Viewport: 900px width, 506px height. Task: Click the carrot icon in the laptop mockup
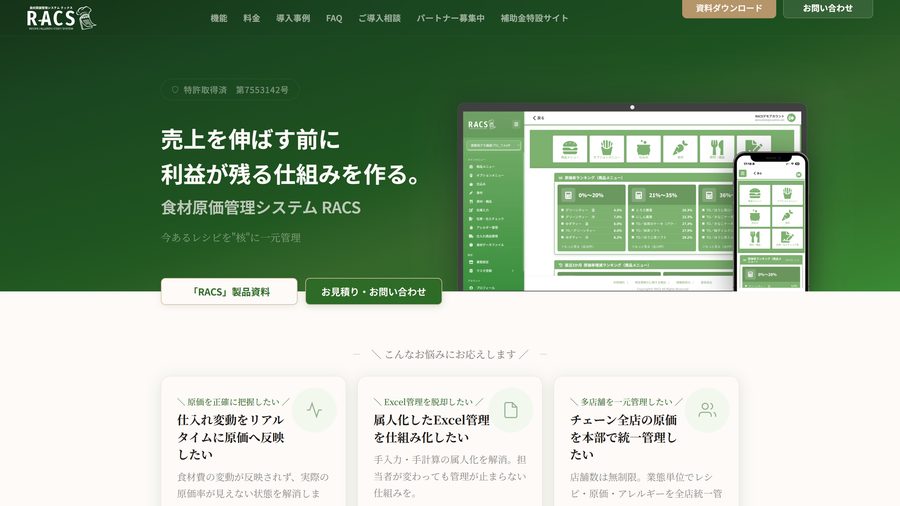[680, 149]
